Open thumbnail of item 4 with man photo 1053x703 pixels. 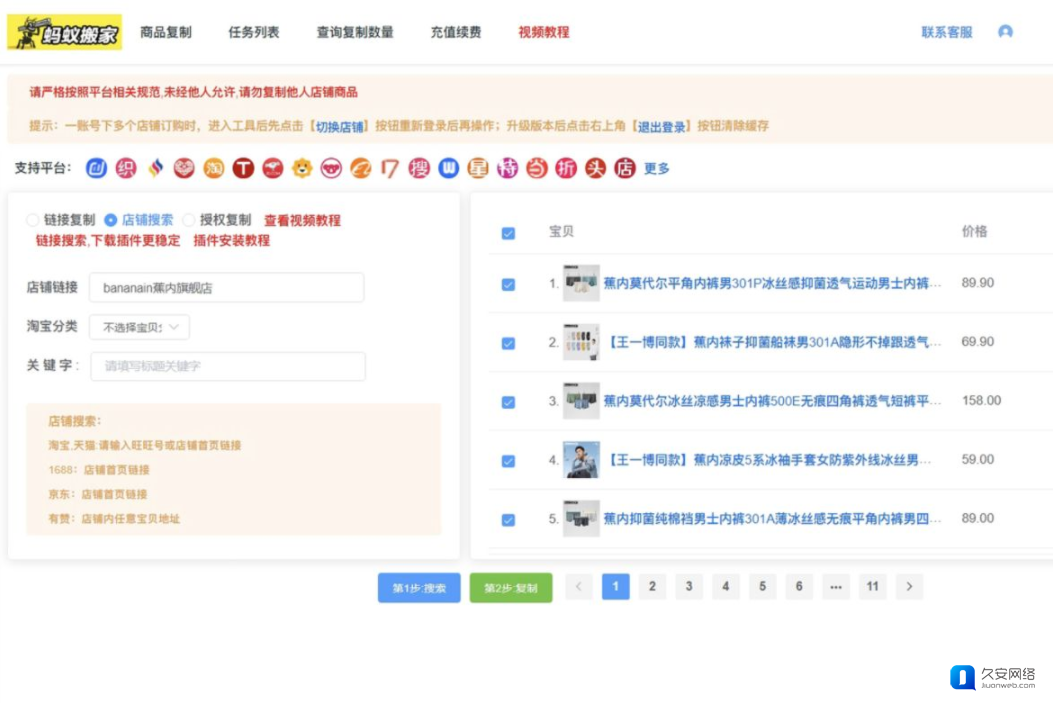581,460
